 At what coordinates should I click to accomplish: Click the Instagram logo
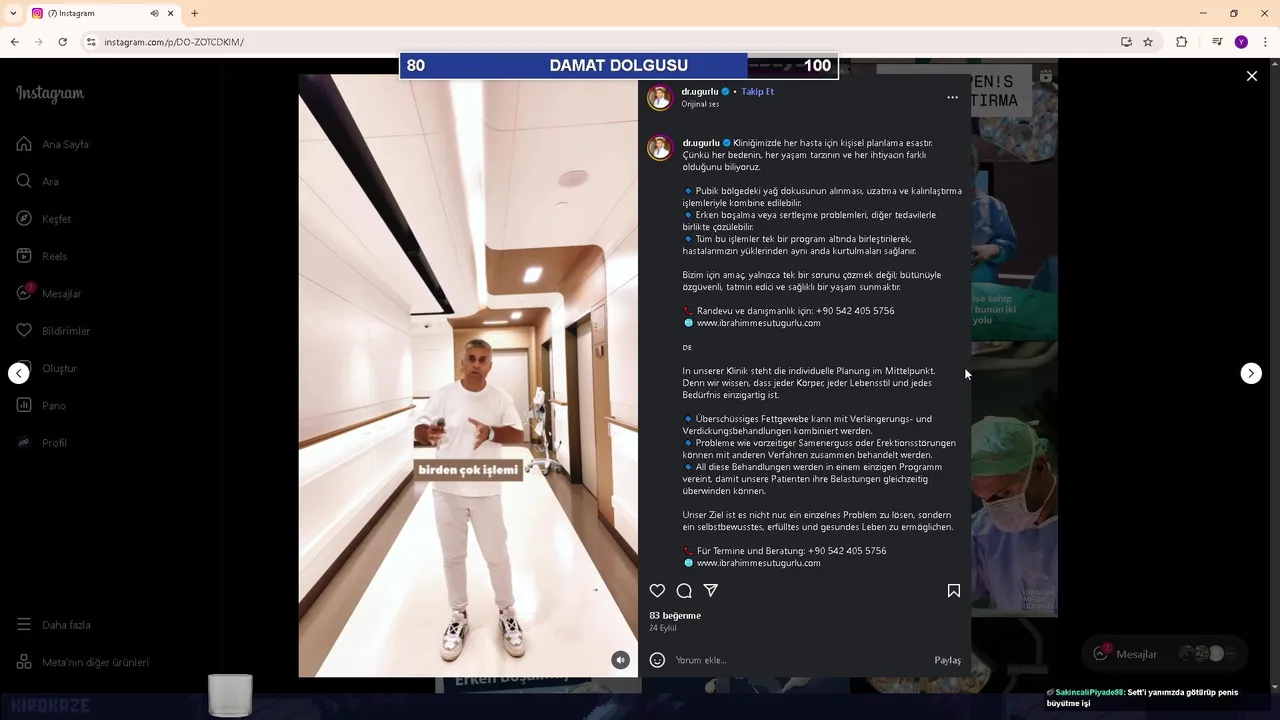(x=50, y=94)
